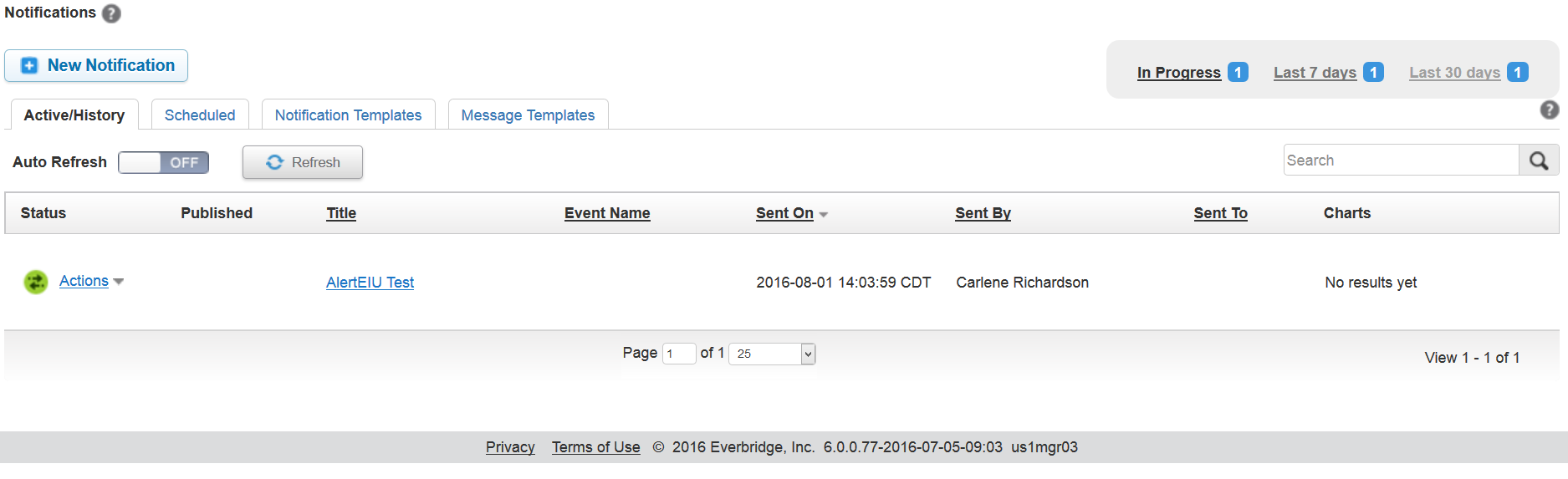The width and height of the screenshot is (1568, 479).
Task: Open the Message Templates tab
Action: click(x=528, y=115)
